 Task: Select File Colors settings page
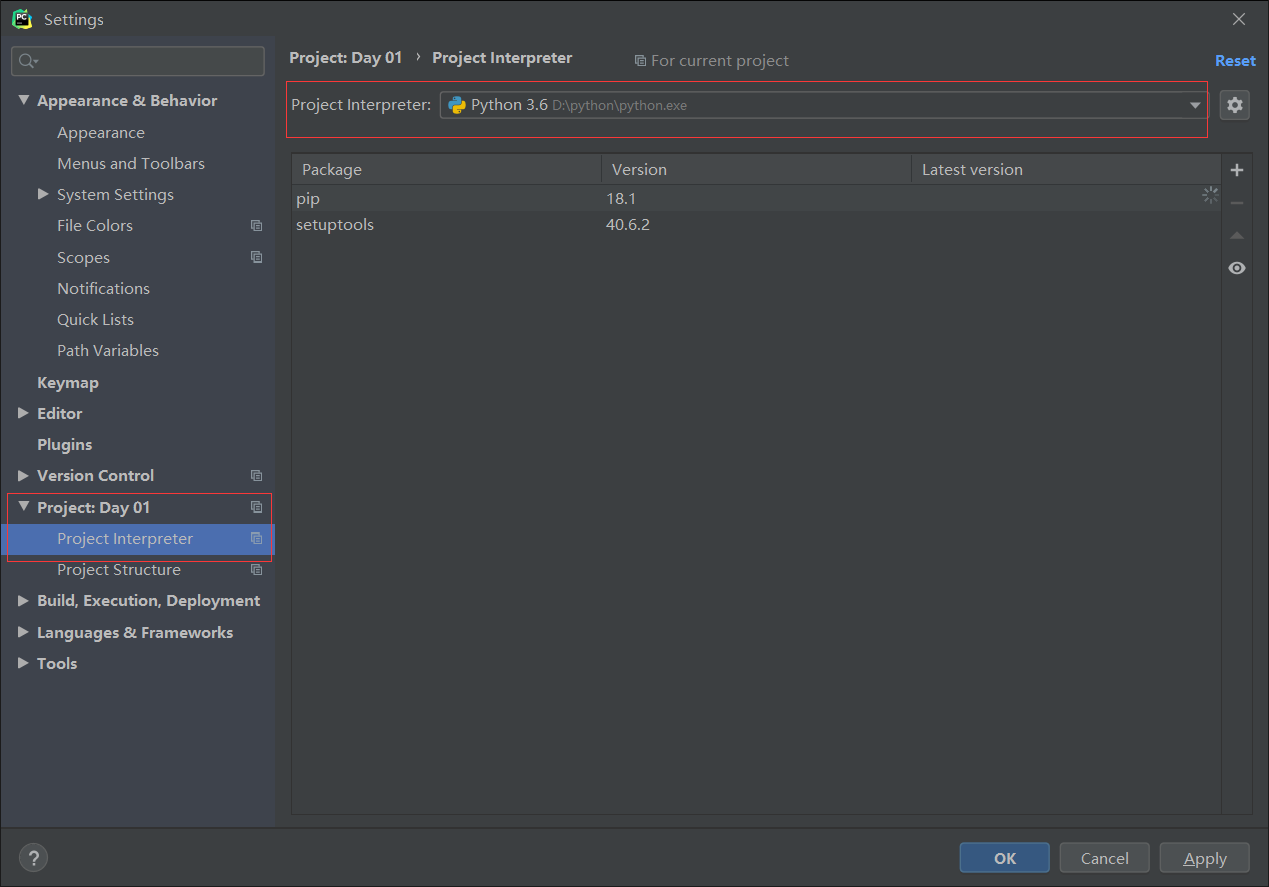[x=95, y=226]
